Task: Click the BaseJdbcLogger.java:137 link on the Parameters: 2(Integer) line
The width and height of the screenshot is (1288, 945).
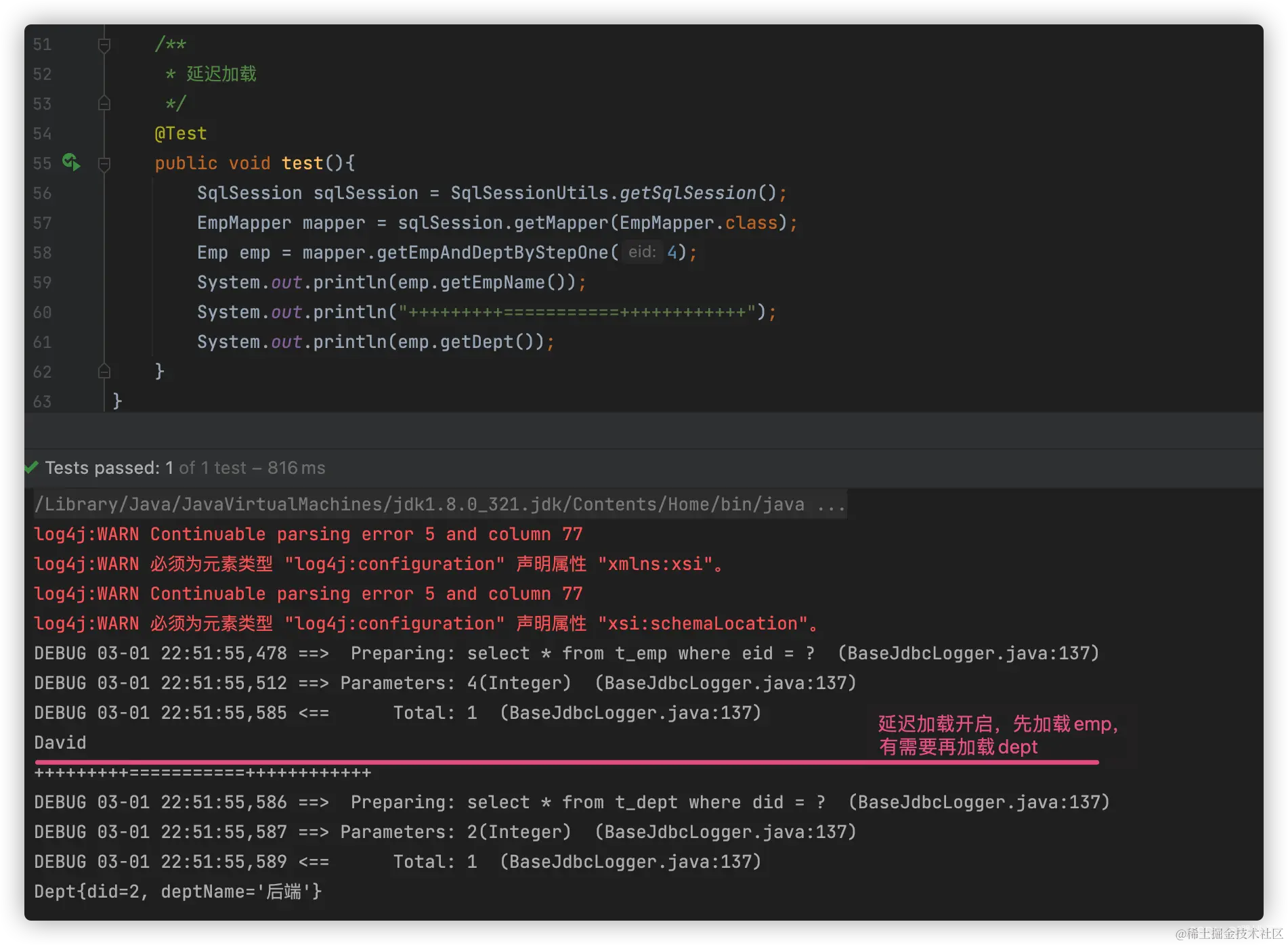Action: coord(725,832)
